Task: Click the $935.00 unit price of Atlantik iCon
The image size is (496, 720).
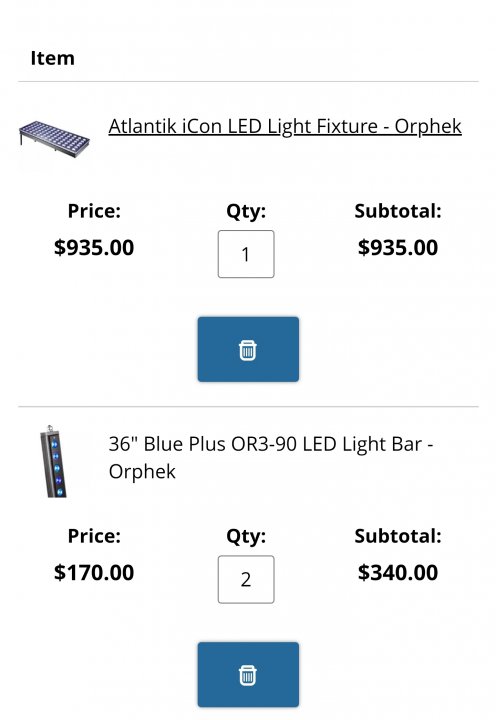Action: [x=94, y=248]
